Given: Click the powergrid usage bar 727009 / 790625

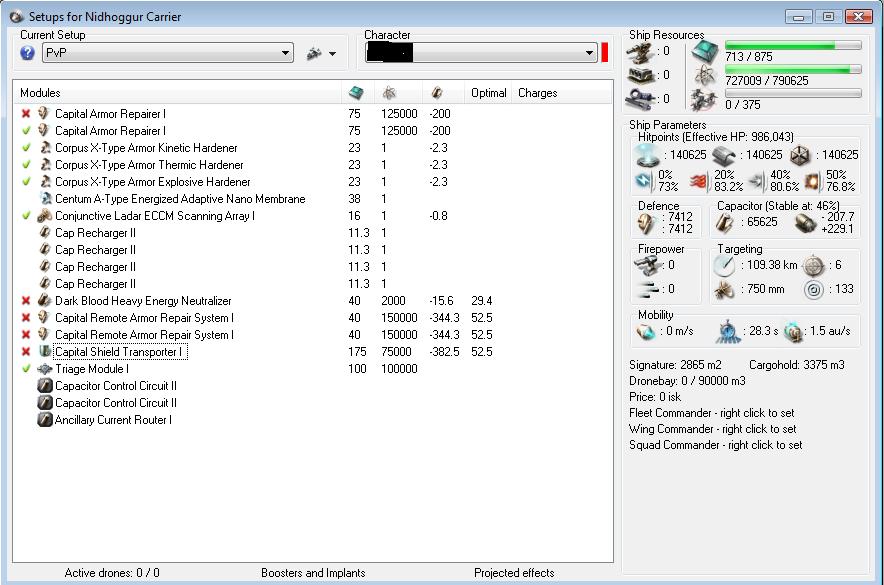Looking at the screenshot, I should [793, 69].
